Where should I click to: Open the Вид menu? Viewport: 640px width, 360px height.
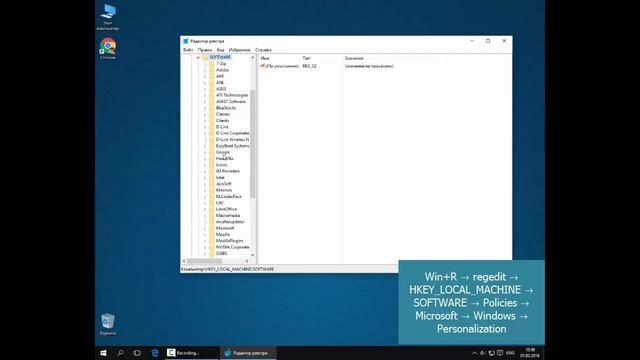[x=220, y=50]
